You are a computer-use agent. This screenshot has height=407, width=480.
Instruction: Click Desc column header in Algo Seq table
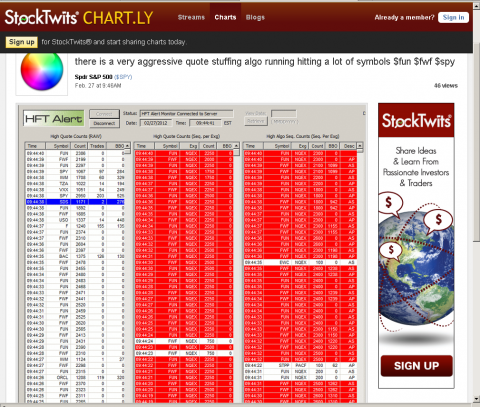point(349,146)
